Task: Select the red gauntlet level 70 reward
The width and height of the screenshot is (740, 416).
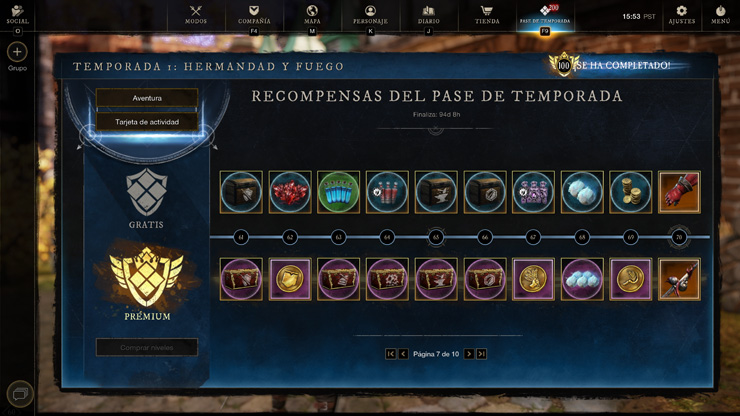Action: (679, 192)
